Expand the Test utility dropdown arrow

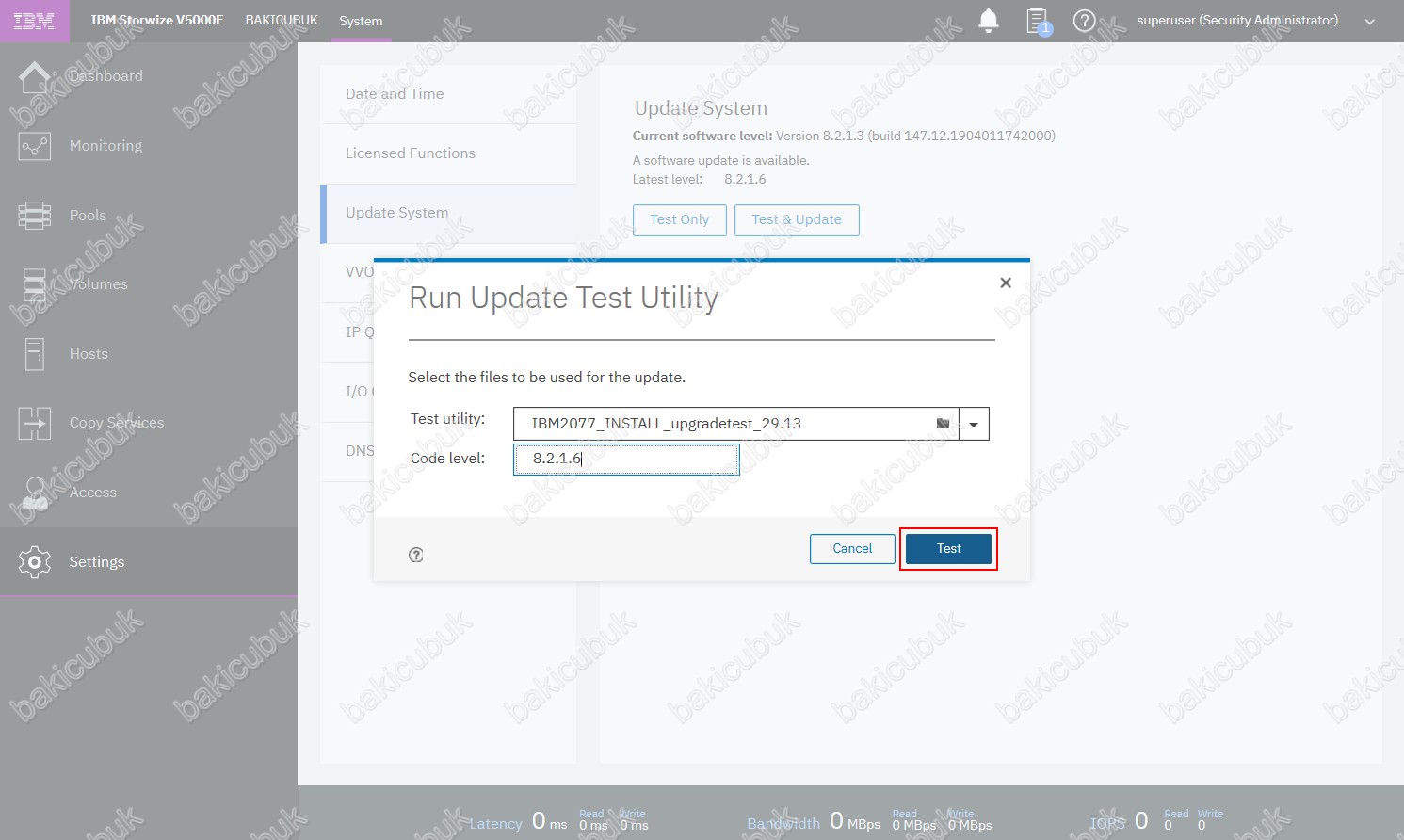click(x=974, y=424)
